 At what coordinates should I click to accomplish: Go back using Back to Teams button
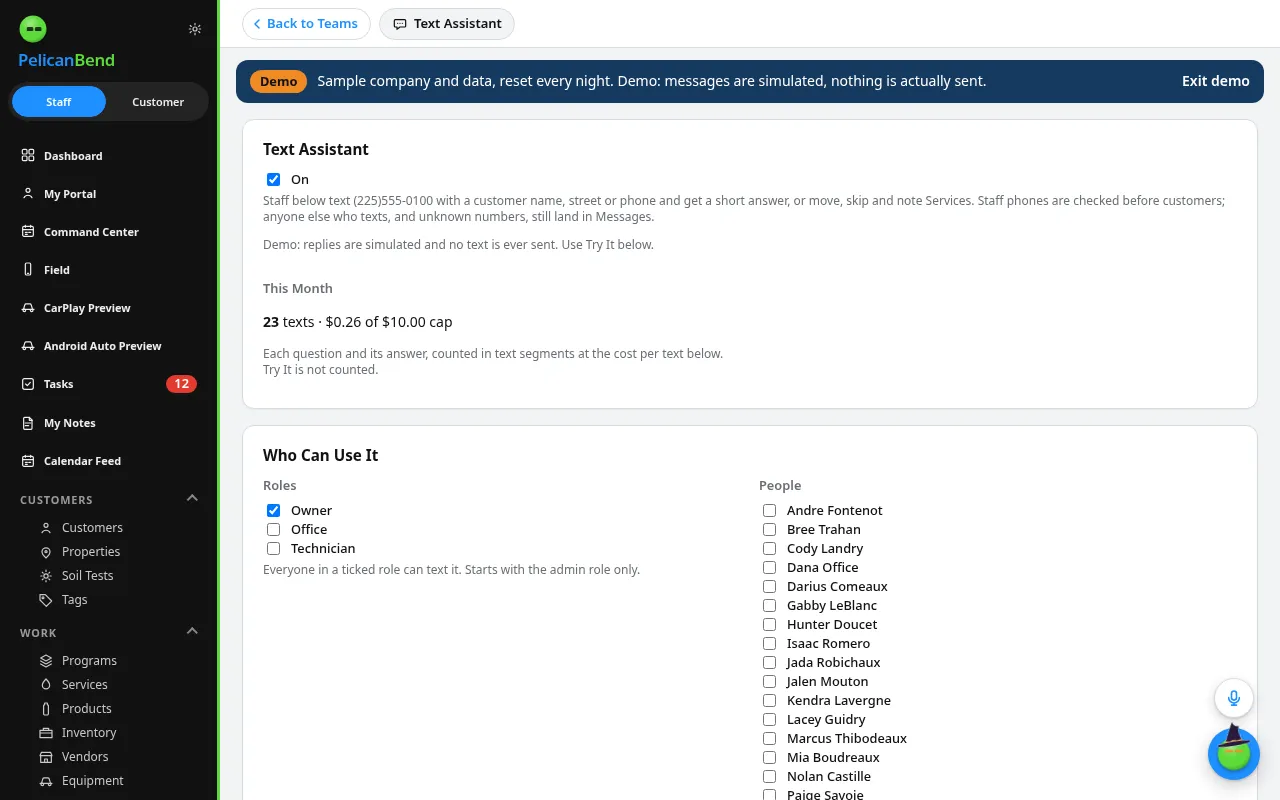coord(306,24)
